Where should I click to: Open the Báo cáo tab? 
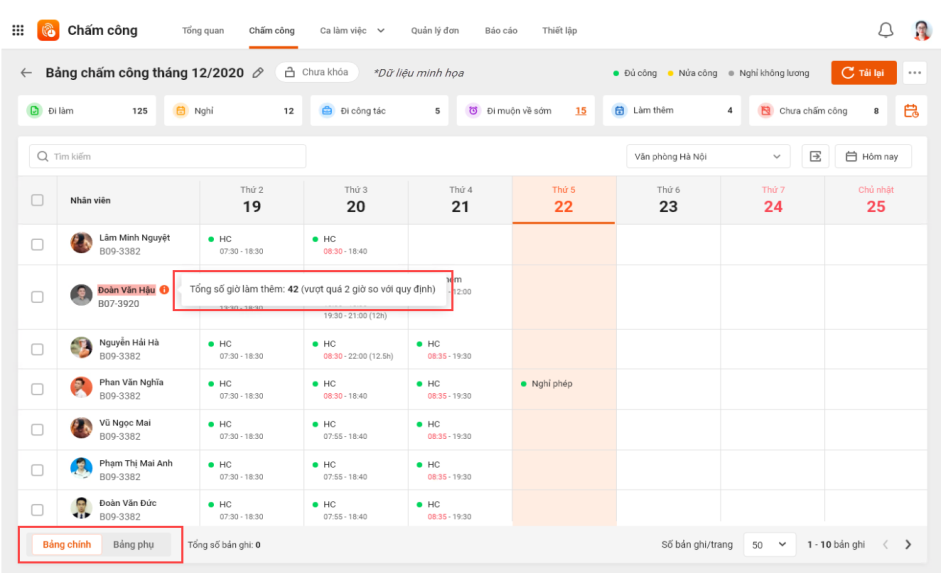(x=501, y=31)
